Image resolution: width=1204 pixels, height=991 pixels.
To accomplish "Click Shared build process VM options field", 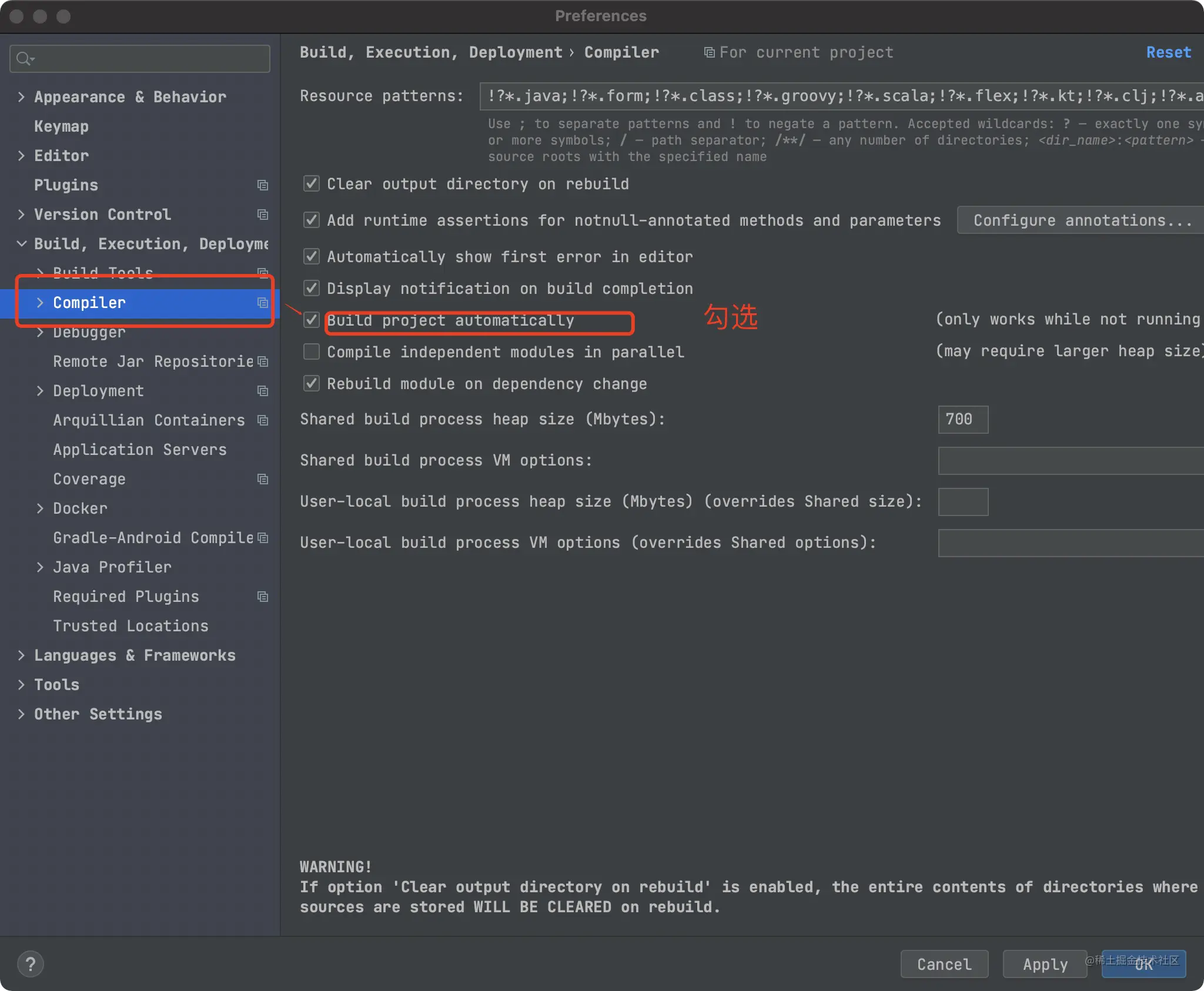I will [x=1071, y=460].
